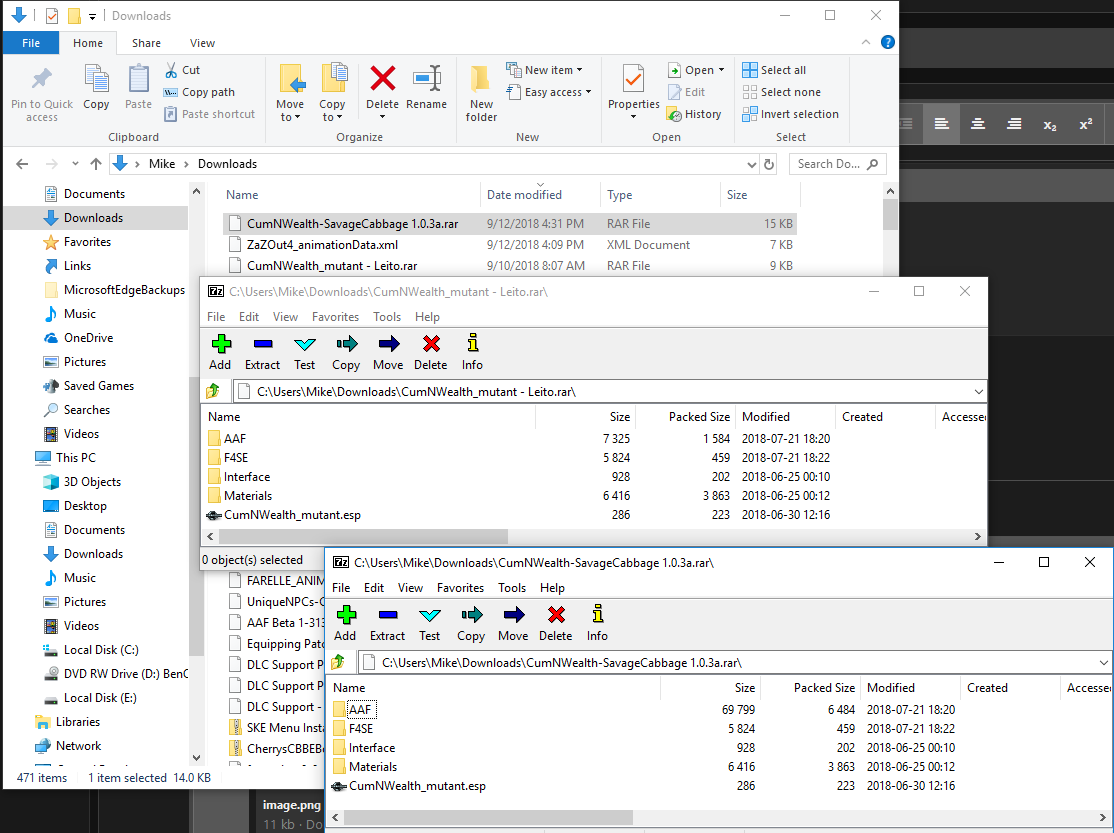Click Cut in Explorer Clipboard group
Image resolution: width=1114 pixels, height=833 pixels.
[183, 70]
